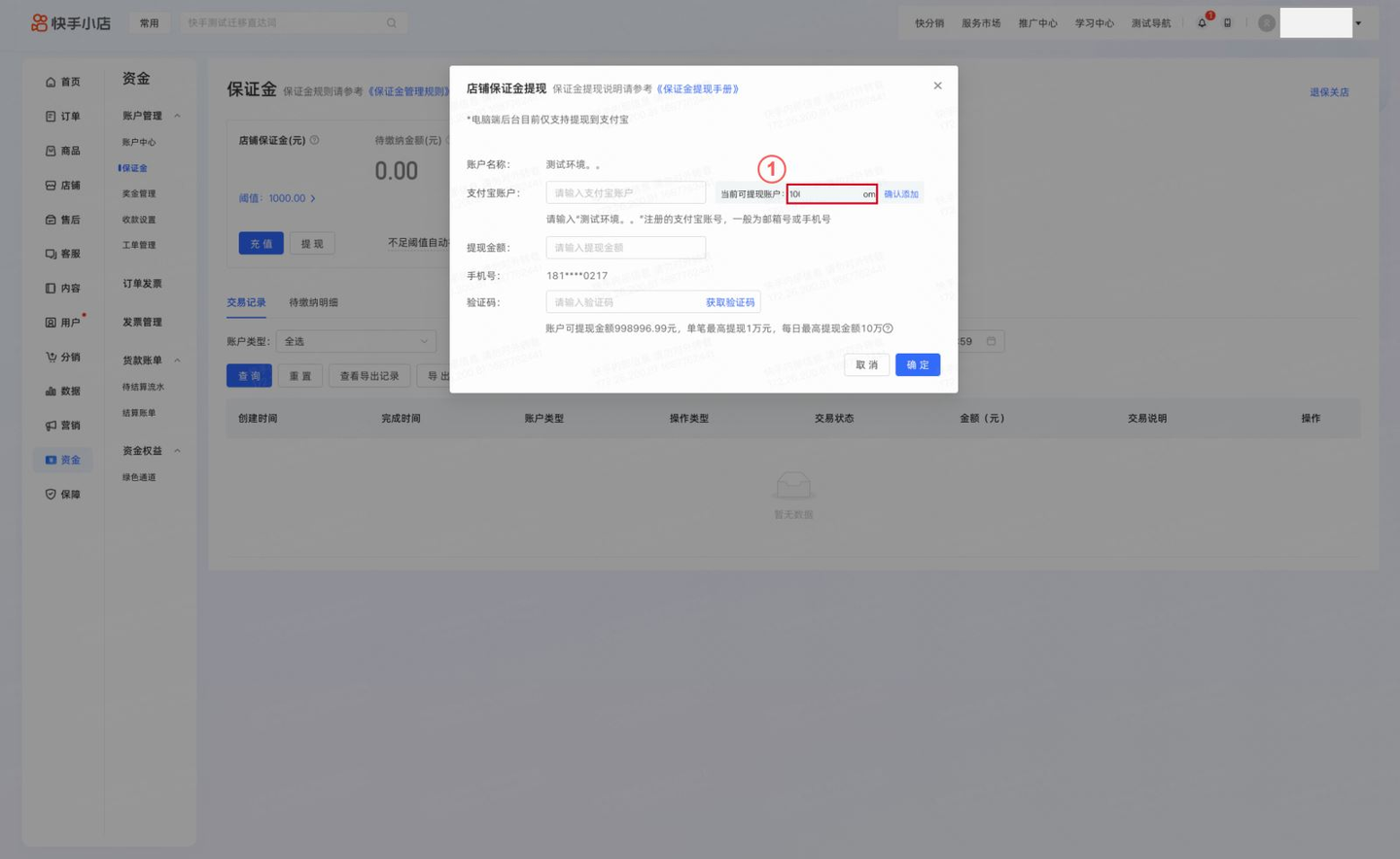Select the 资金权益 expander arrow
Image resolution: width=1400 pixels, height=859 pixels.
[x=177, y=450]
